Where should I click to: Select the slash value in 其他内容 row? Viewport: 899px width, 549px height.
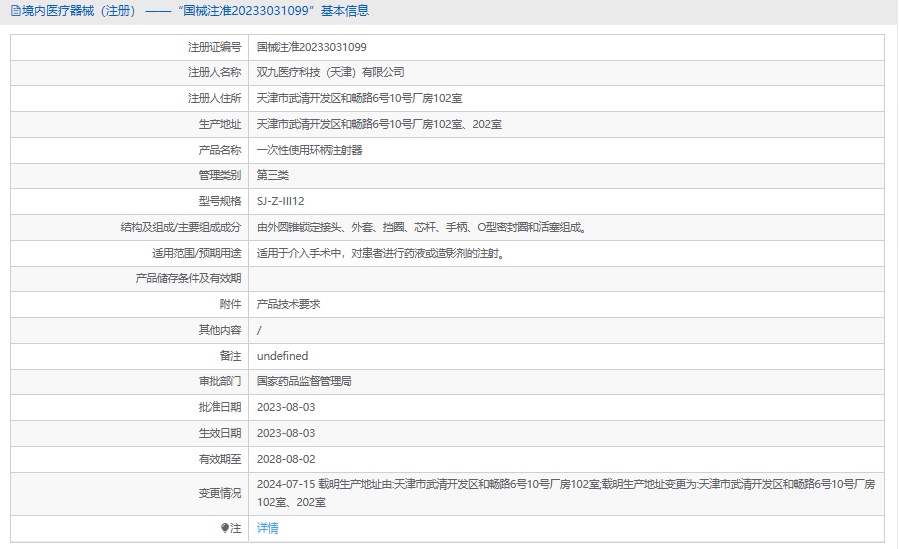pos(259,330)
